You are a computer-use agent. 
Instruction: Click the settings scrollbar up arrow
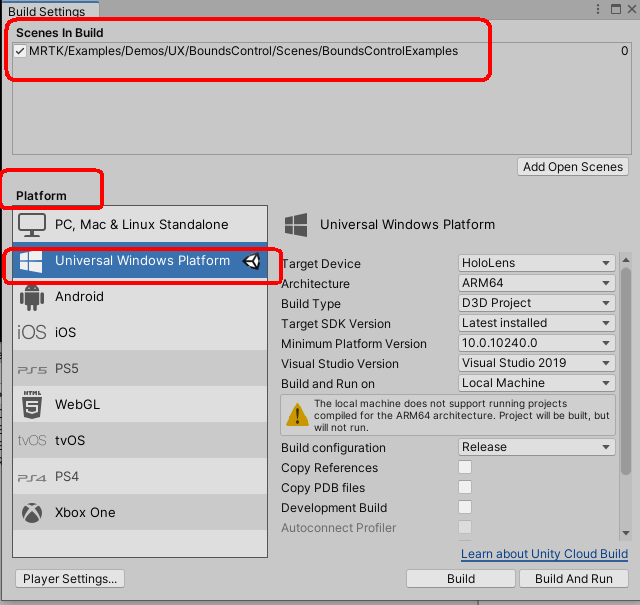click(626, 260)
